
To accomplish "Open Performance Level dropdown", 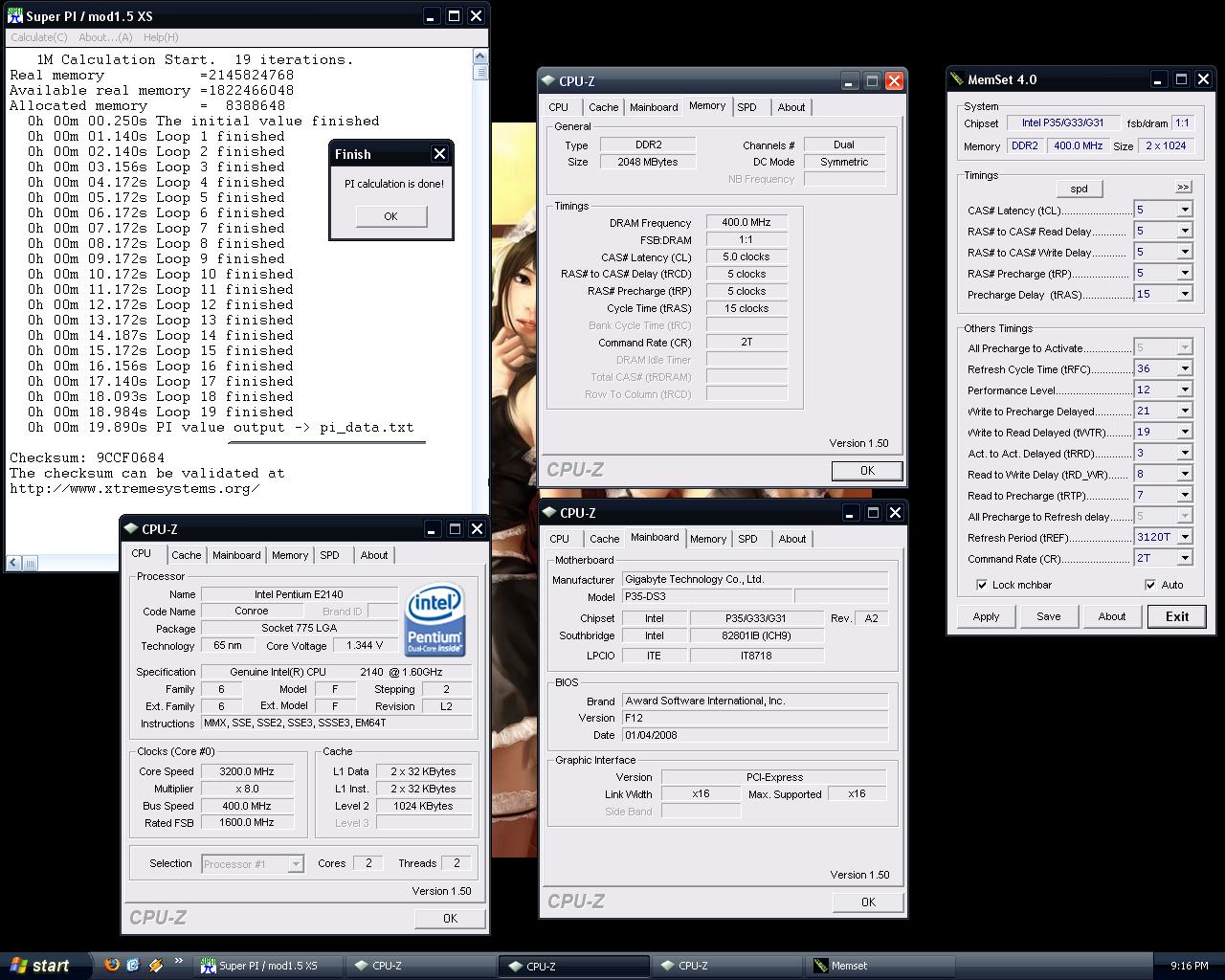I will click(x=1185, y=390).
